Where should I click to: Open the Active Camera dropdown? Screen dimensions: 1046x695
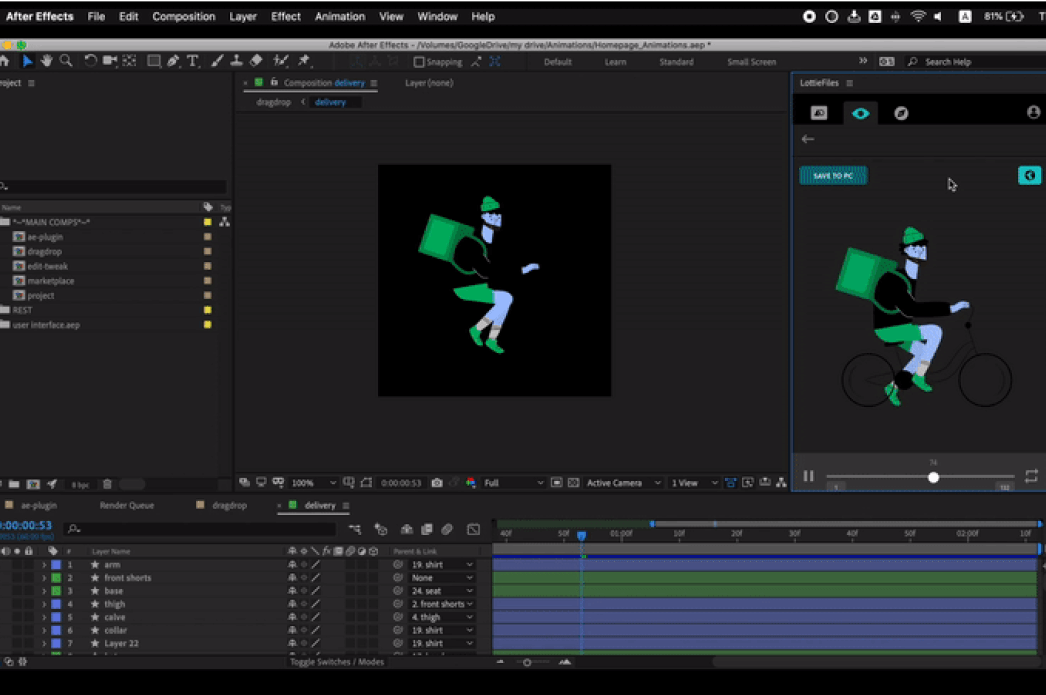coord(624,482)
